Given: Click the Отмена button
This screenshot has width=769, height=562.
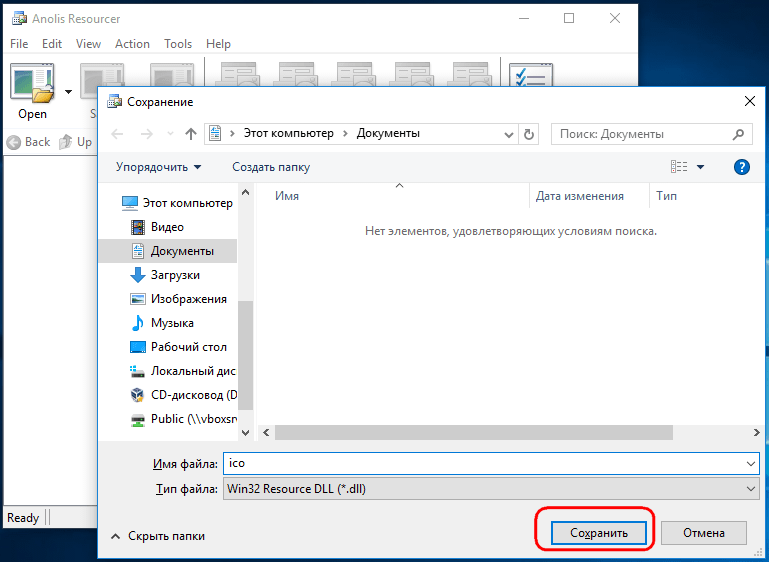Looking at the screenshot, I should click(x=704, y=533).
